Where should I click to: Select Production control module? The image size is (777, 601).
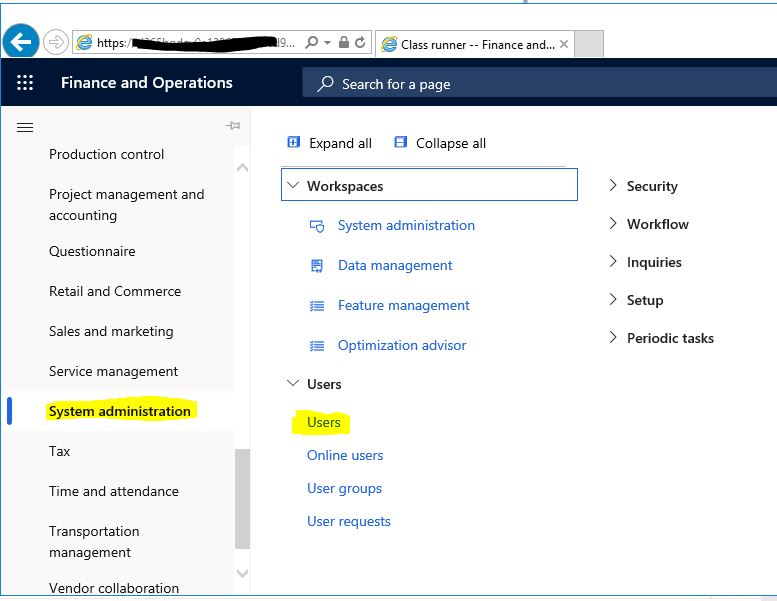107,154
